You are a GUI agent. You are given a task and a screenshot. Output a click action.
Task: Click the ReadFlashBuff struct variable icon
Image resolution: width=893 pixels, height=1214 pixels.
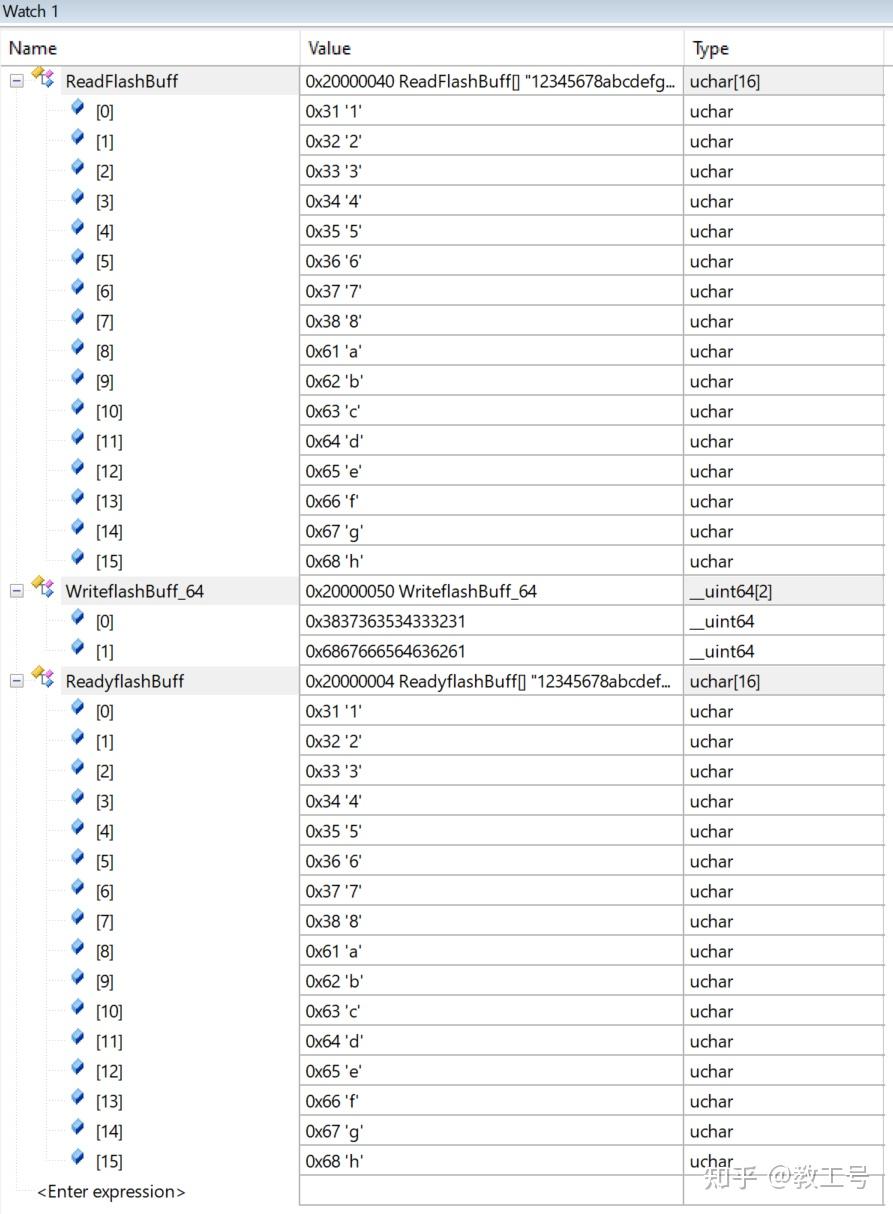[x=43, y=79]
